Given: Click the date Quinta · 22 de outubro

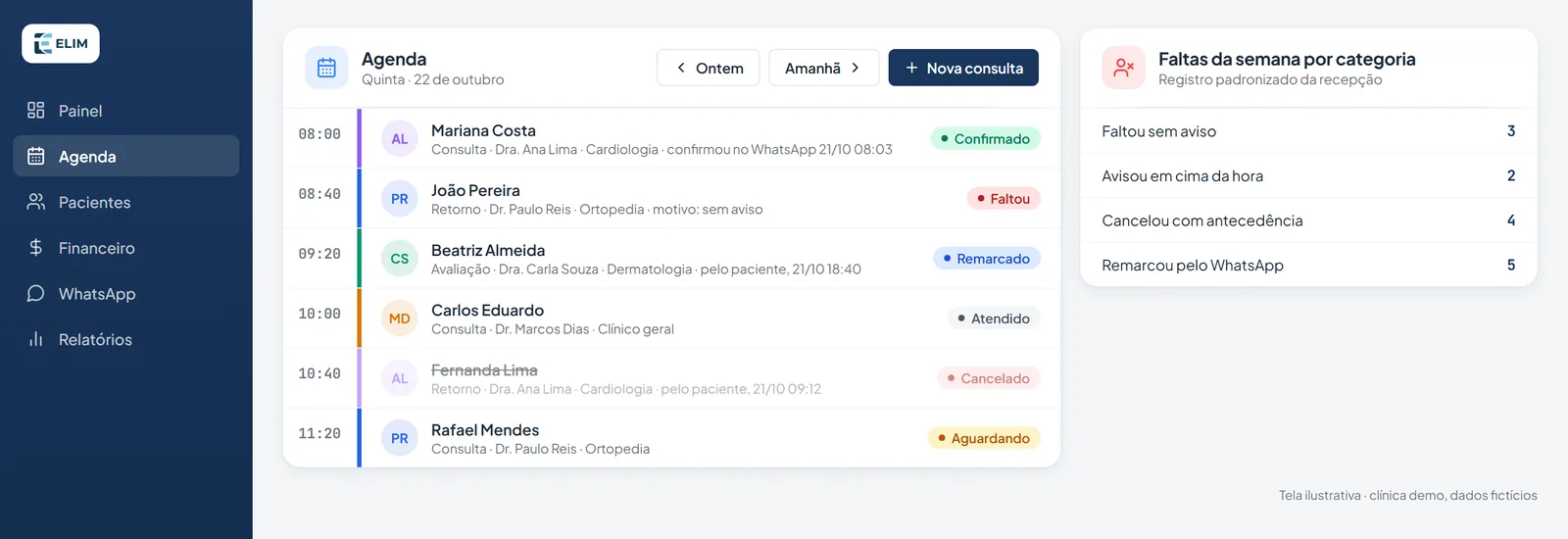Looking at the screenshot, I should (432, 79).
